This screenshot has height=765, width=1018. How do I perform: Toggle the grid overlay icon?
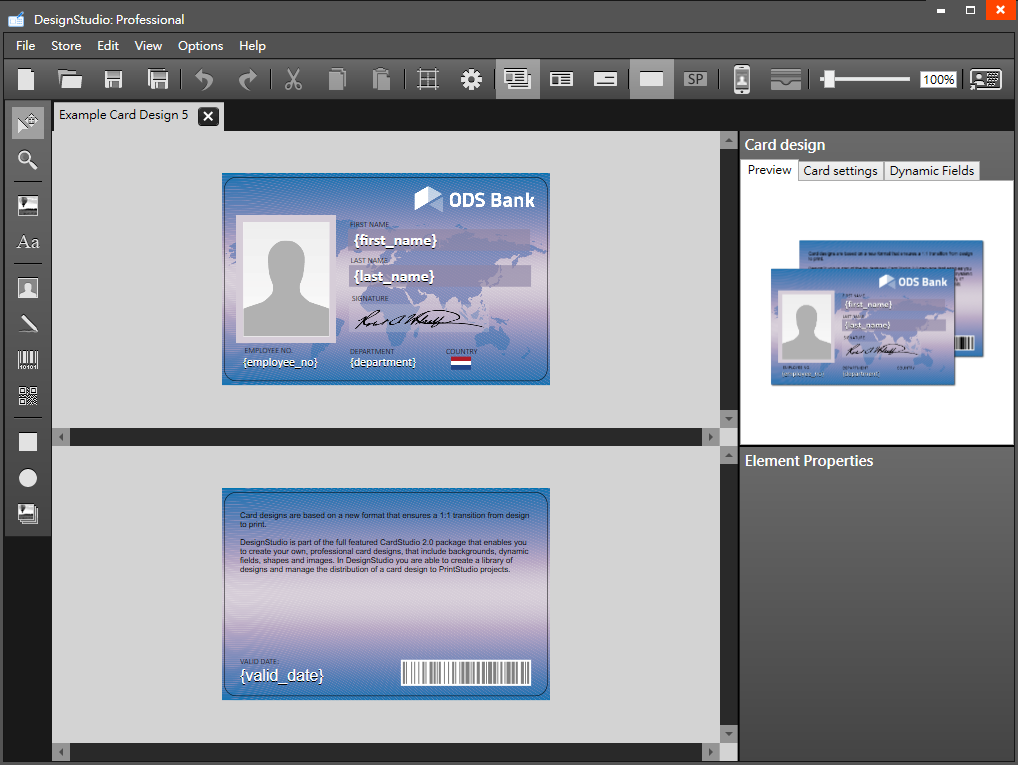tap(428, 79)
